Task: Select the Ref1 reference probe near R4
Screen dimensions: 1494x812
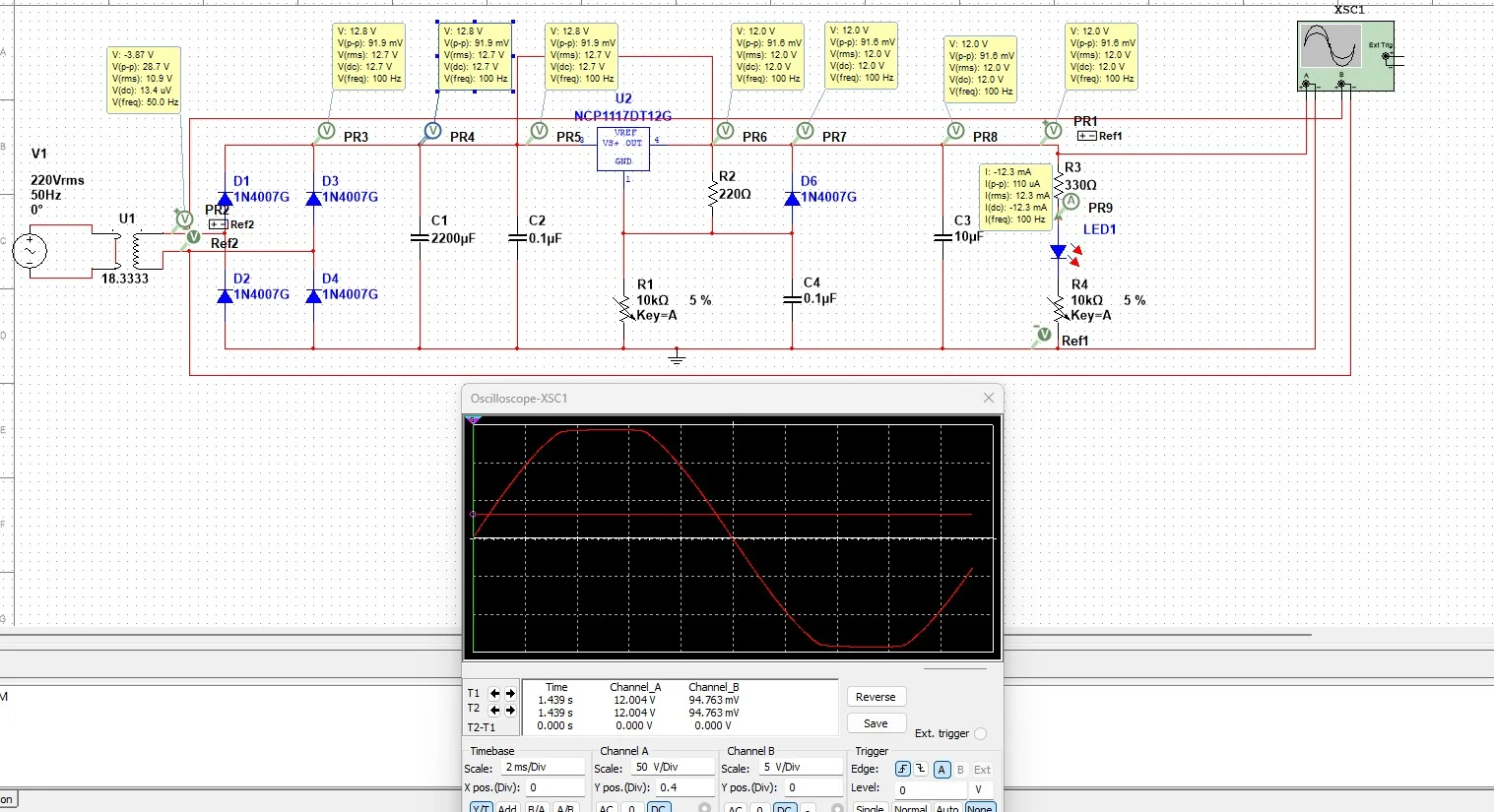Action: 1044,336
